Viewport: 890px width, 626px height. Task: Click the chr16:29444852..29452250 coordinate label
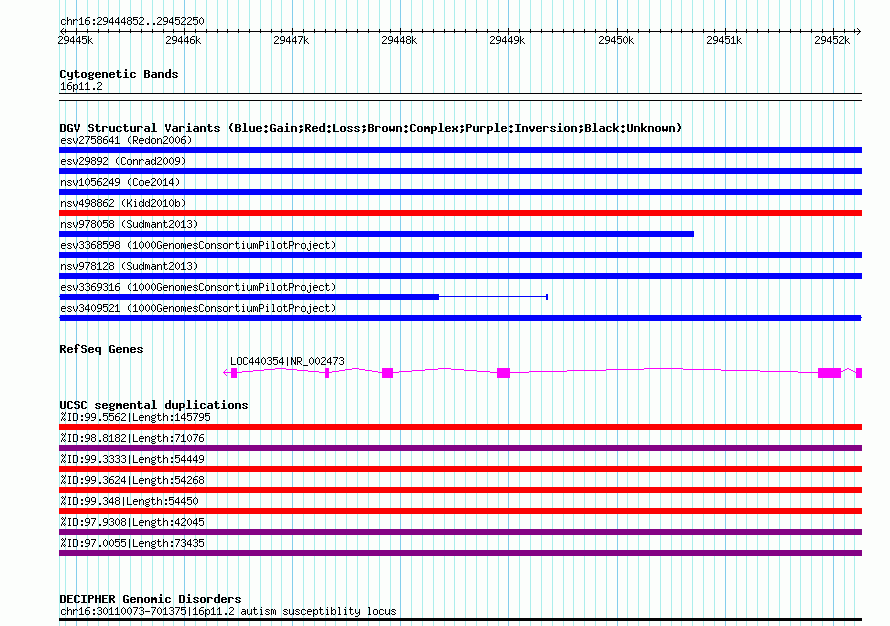[132, 21]
